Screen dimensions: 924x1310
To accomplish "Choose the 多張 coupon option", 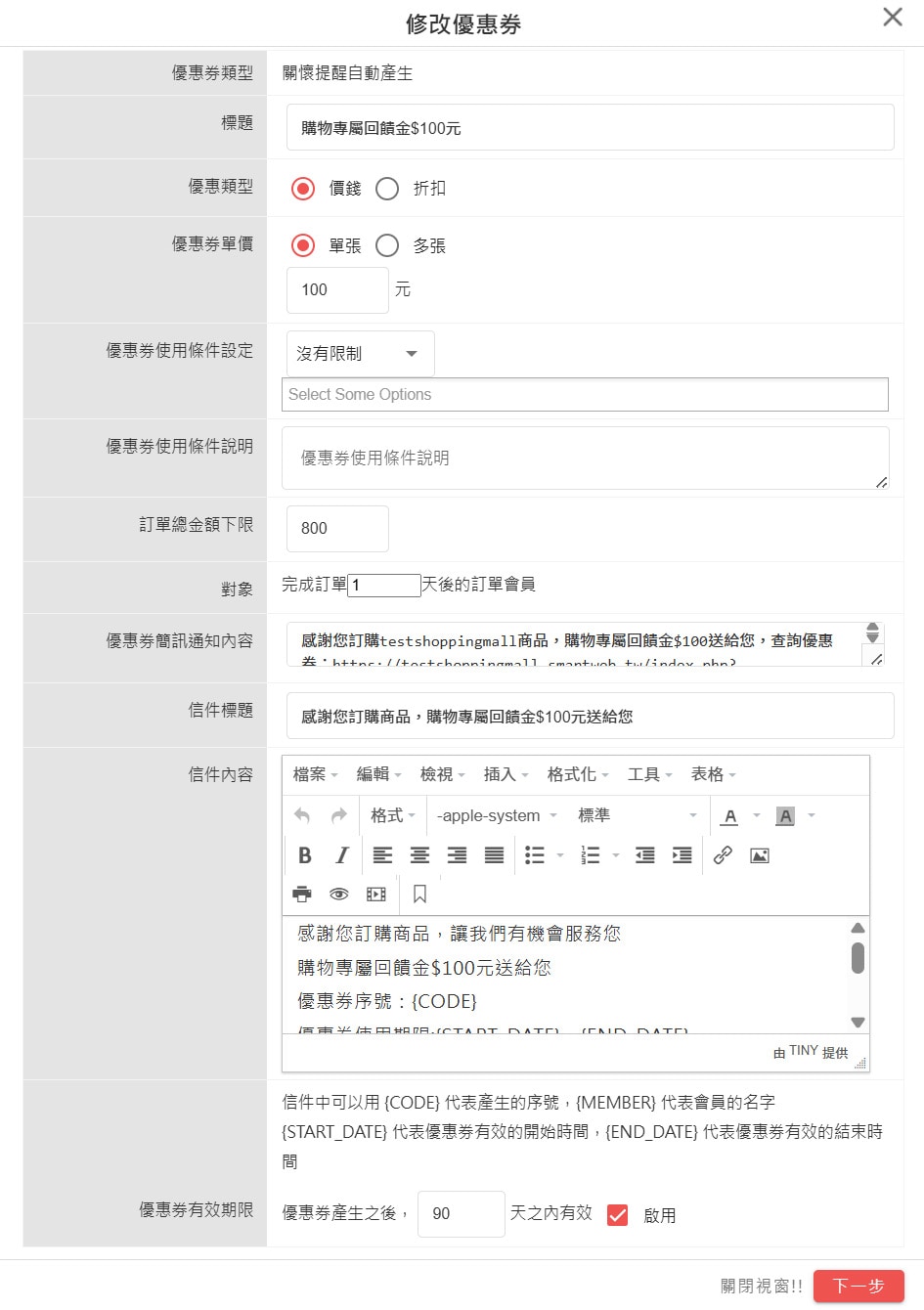I will click(387, 245).
